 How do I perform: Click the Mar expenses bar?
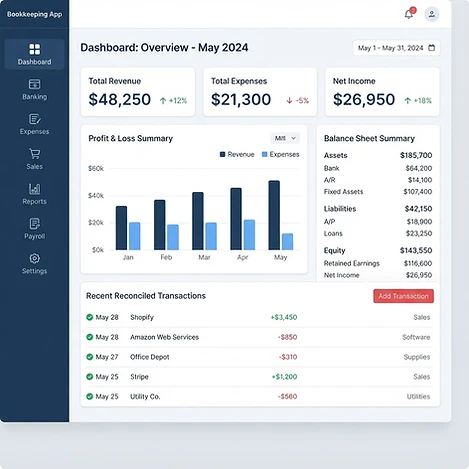pyautogui.click(x=211, y=236)
